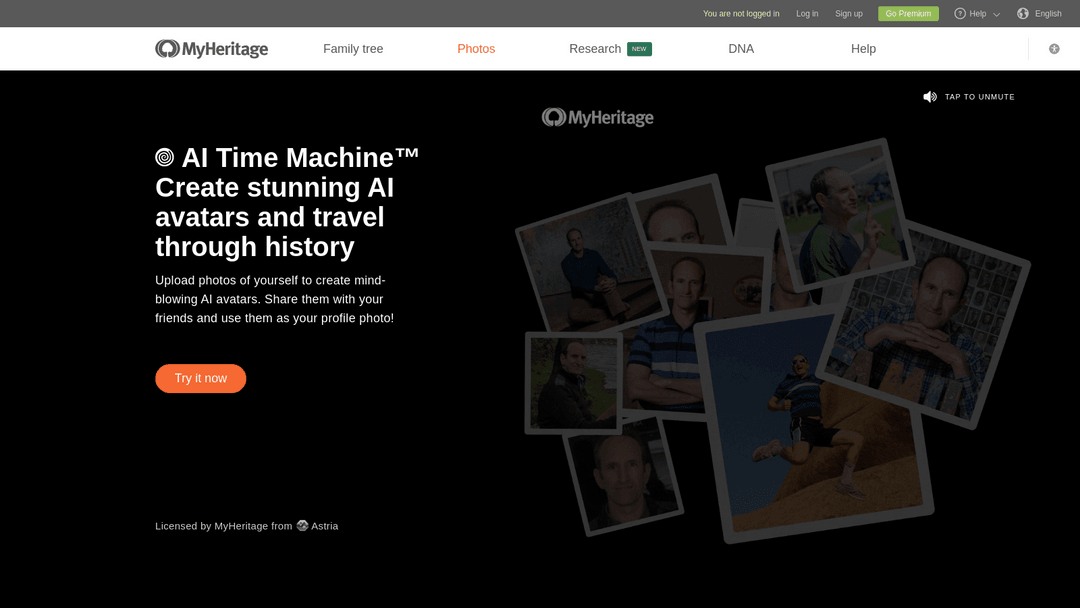The width and height of the screenshot is (1080, 608).
Task: Click the Log in link
Action: point(807,14)
